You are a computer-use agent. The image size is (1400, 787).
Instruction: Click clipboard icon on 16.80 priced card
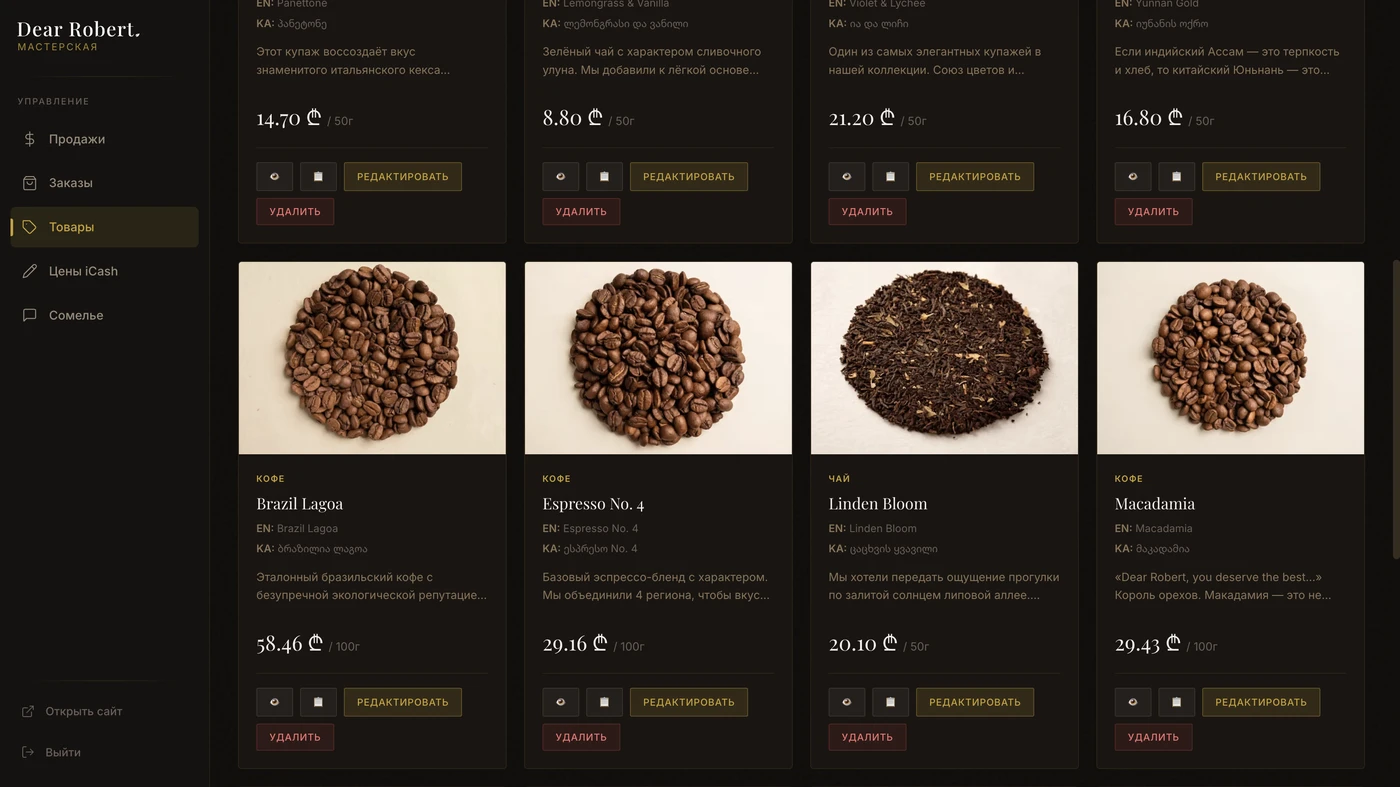coord(1177,177)
